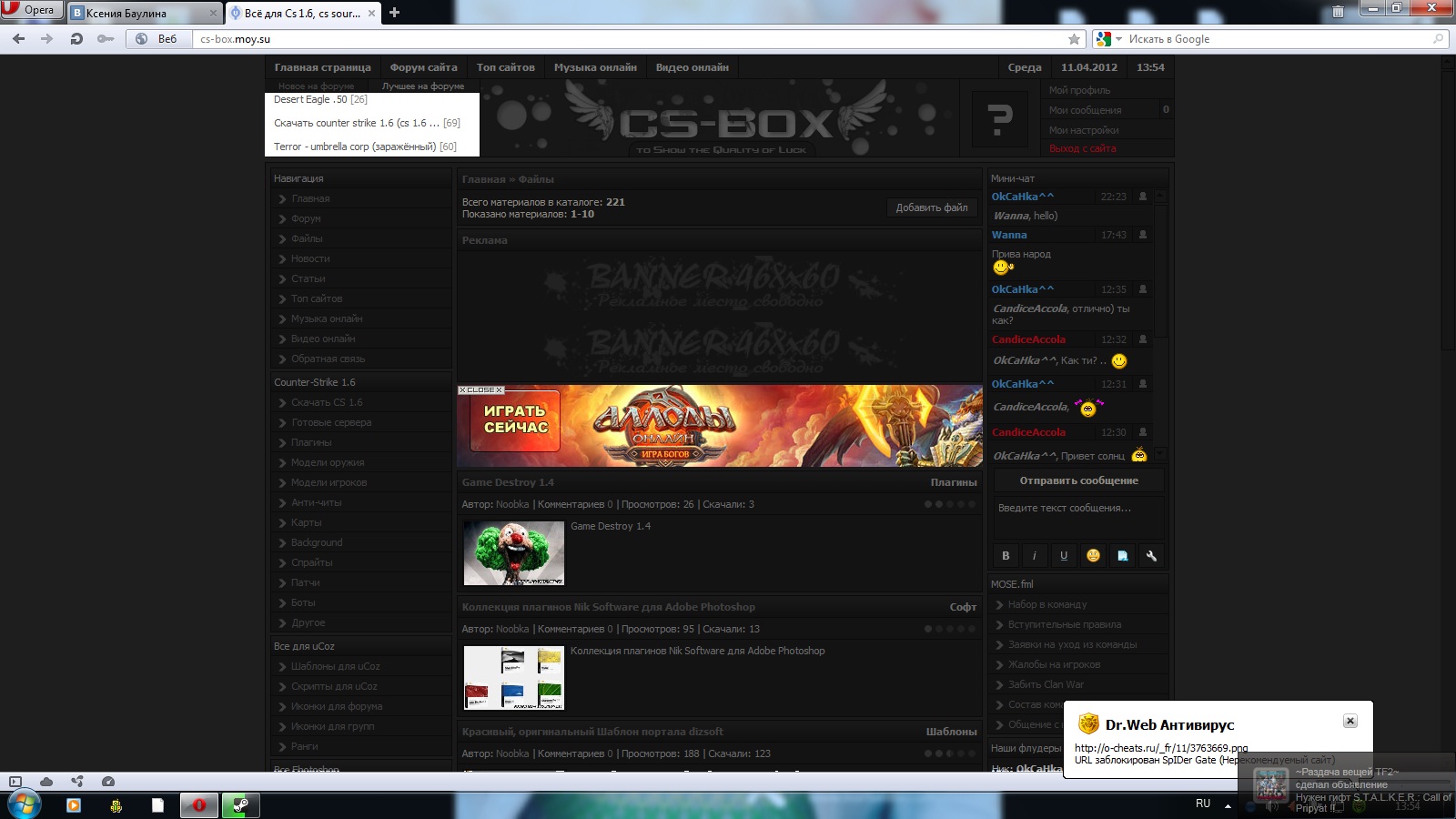1456x819 pixels.
Task: Reload the page with the refresh icon
Action: (x=76, y=39)
